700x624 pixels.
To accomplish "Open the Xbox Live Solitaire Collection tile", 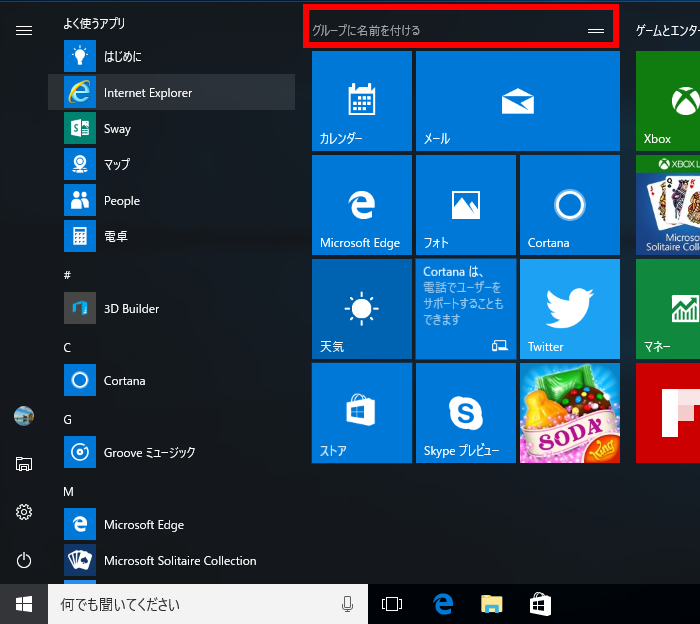I will [x=668, y=205].
